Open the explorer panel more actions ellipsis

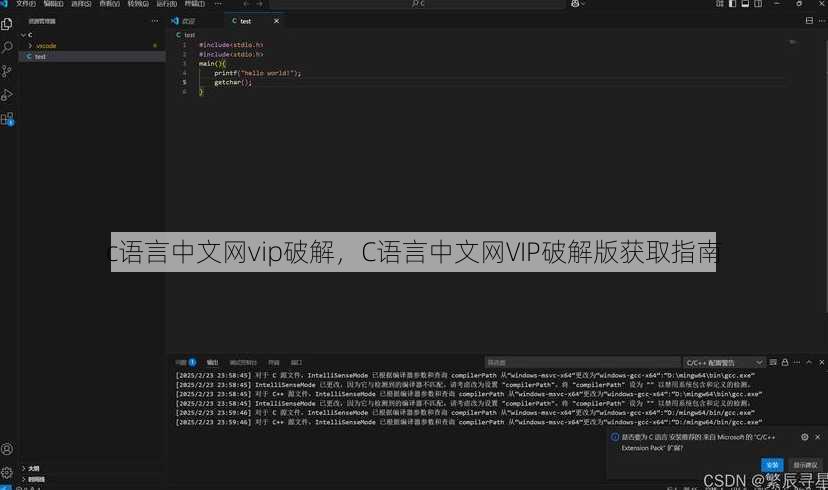155,21
